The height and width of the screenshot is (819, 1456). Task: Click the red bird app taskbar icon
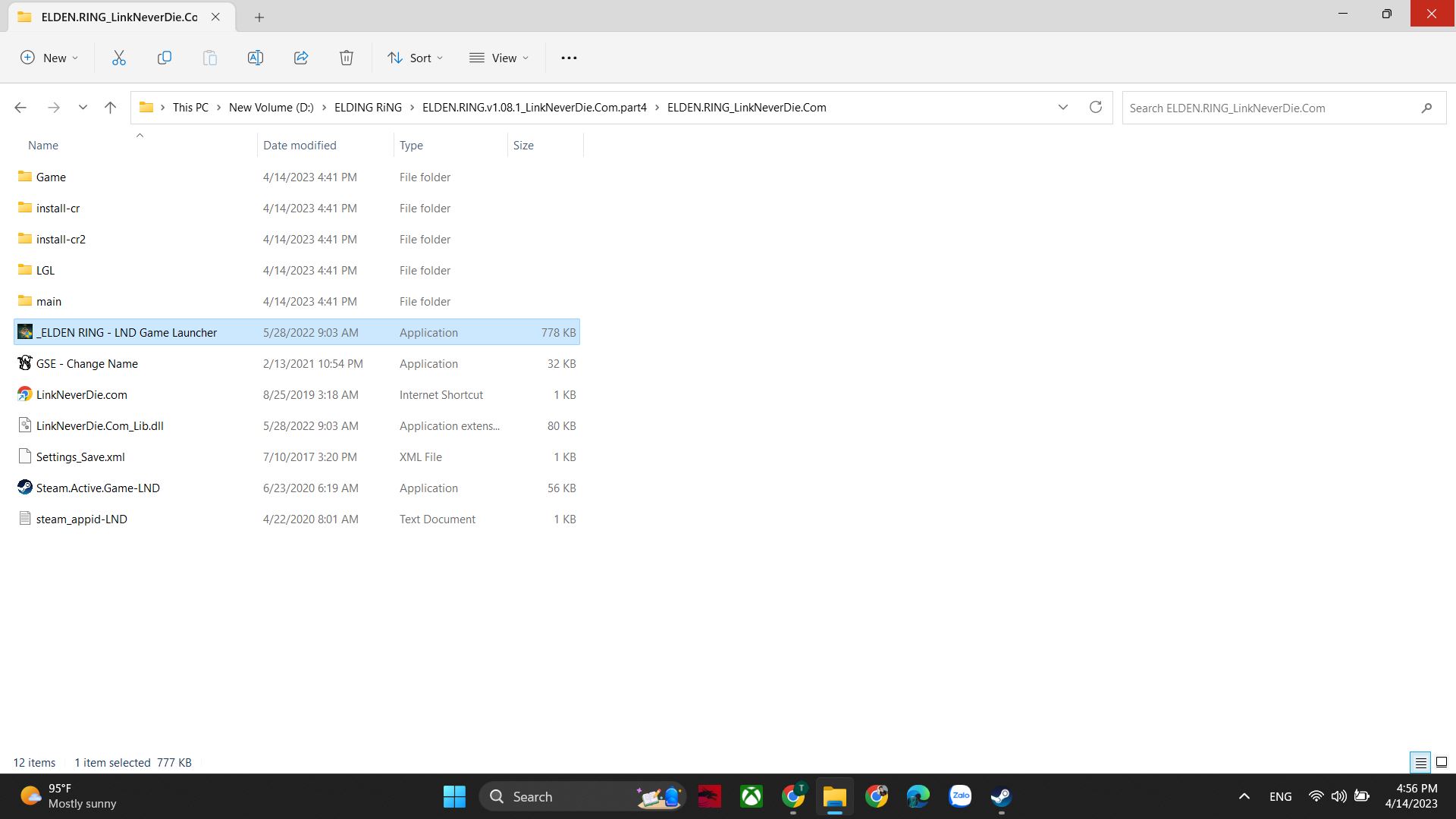click(x=710, y=796)
